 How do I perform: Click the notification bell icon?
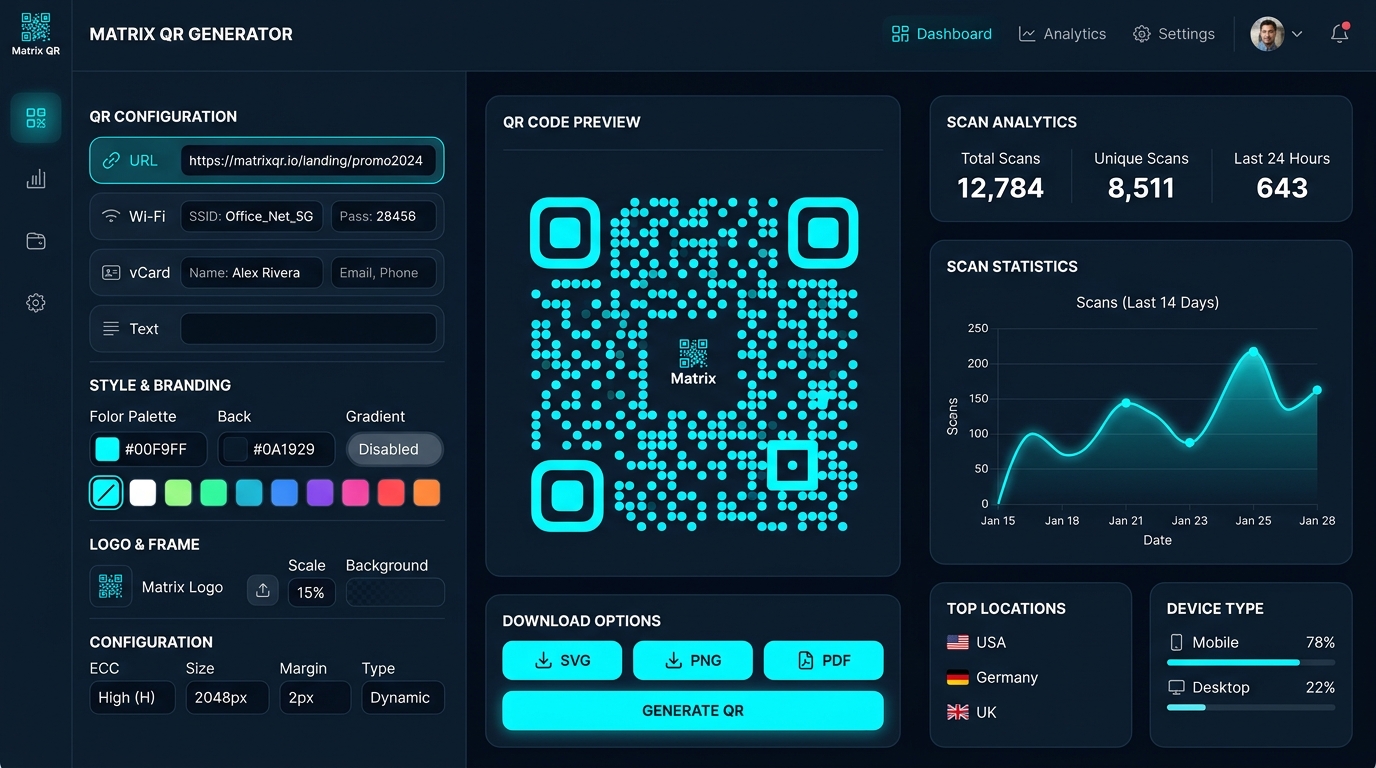coord(1339,34)
